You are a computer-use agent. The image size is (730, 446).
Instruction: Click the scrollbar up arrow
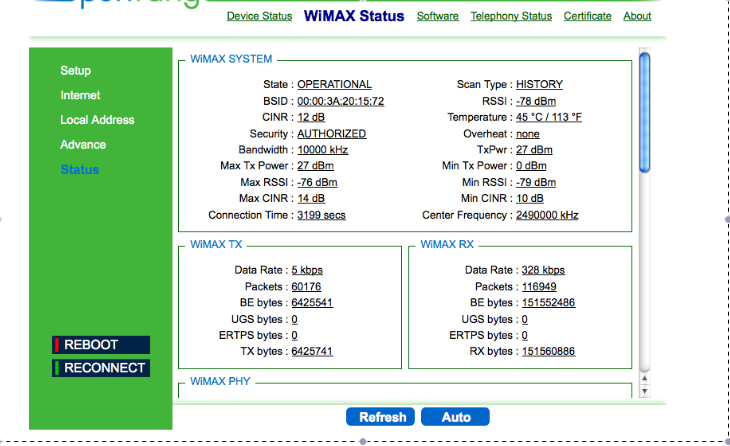[645, 377]
